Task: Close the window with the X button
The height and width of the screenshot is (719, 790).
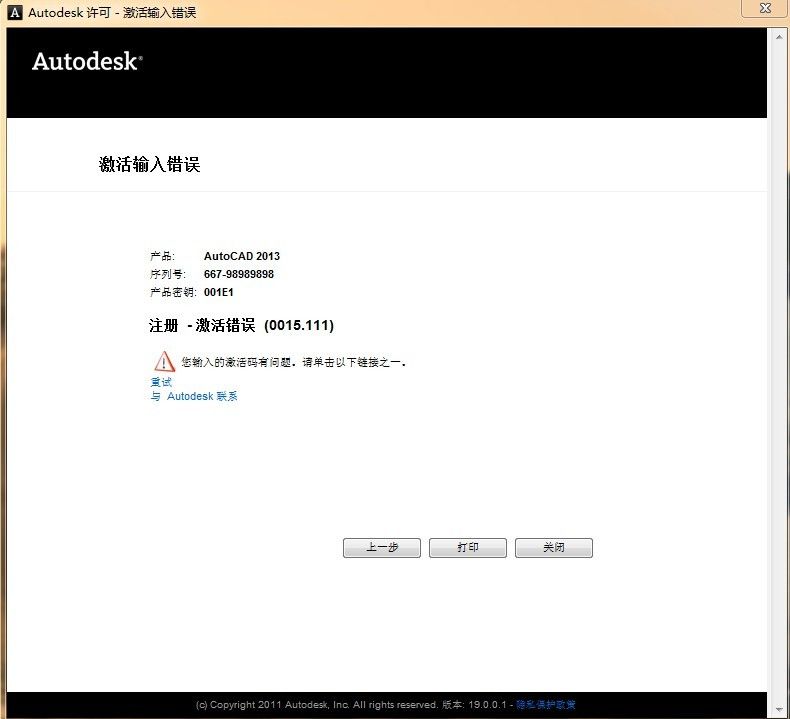Action: 765,8
